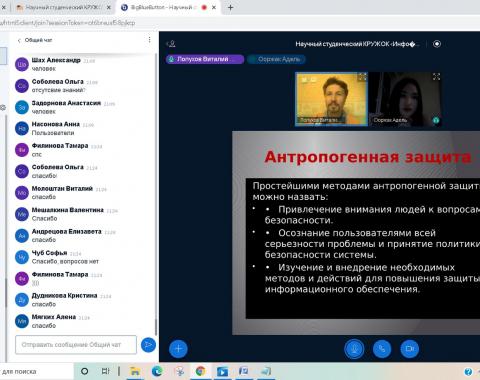The image size is (480, 380).
Task: Open a new browser tab with plus
Action: click(230, 7)
